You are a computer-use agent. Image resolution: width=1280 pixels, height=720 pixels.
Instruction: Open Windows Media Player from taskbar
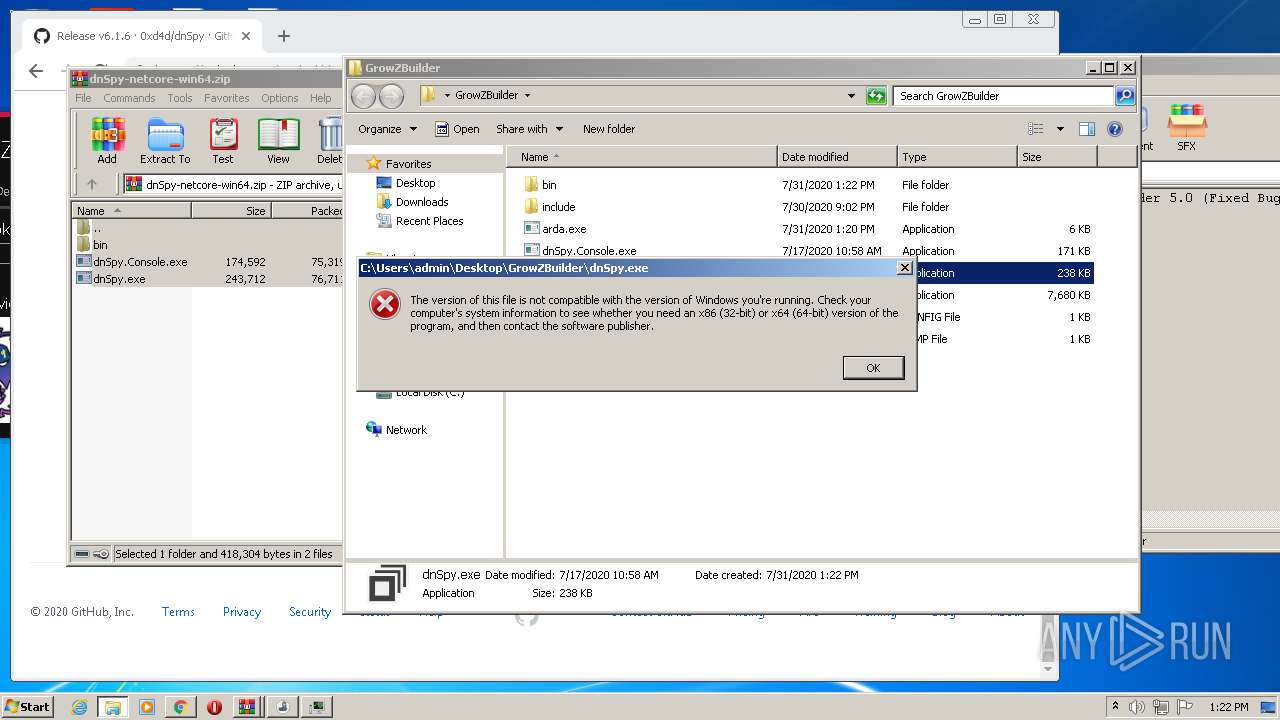point(147,707)
